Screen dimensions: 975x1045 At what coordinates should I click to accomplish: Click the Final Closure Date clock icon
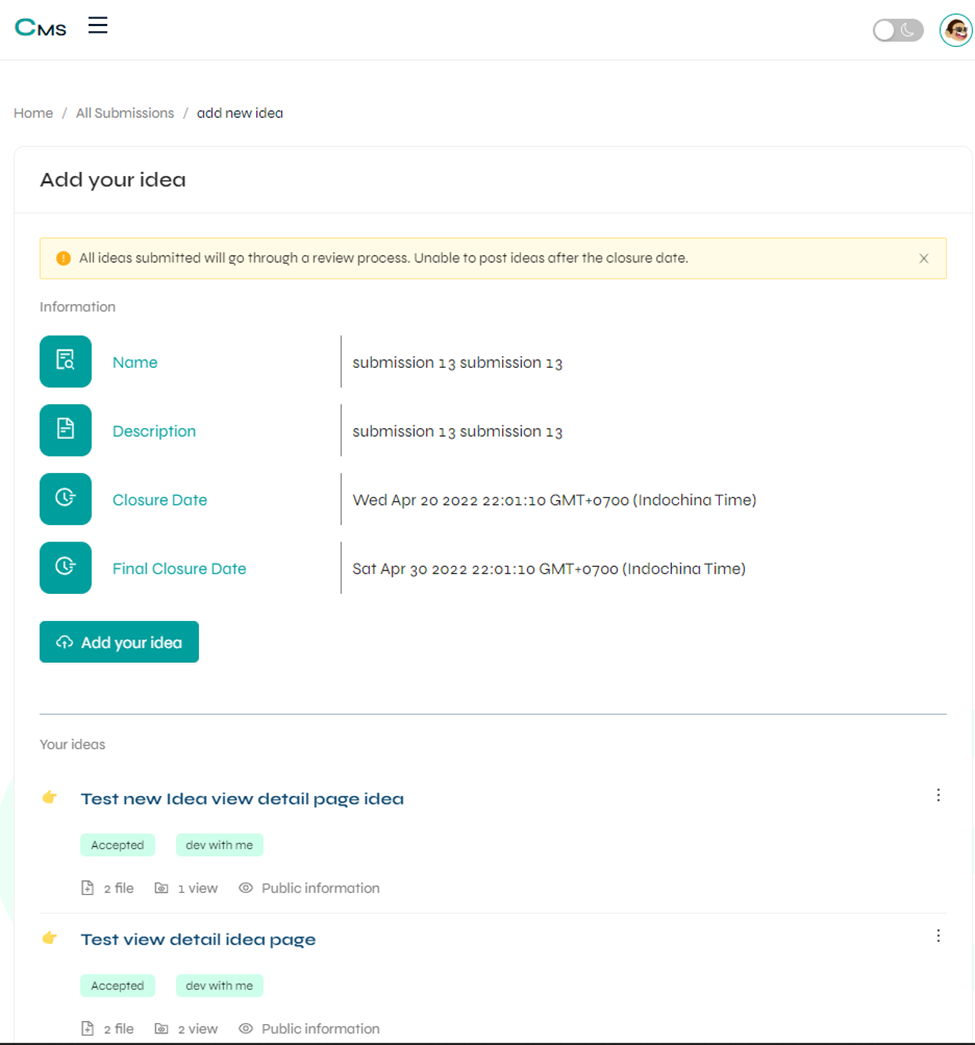tap(65, 567)
